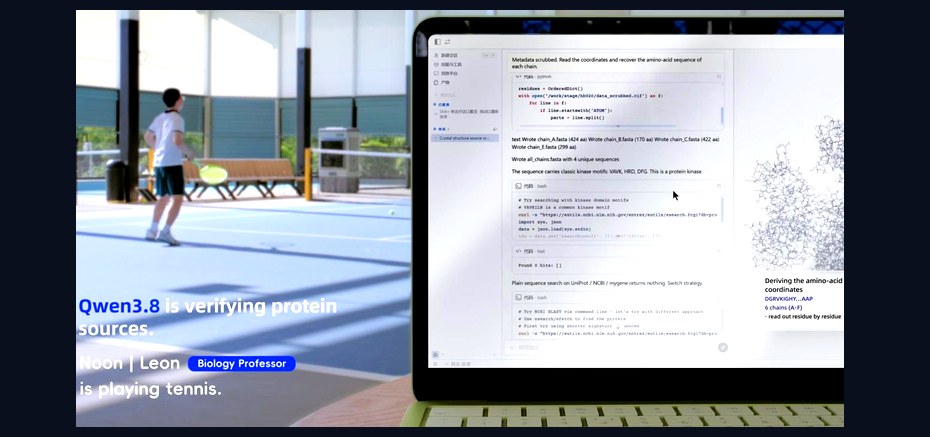Click the home icon at sidebar bottom

[435, 355]
